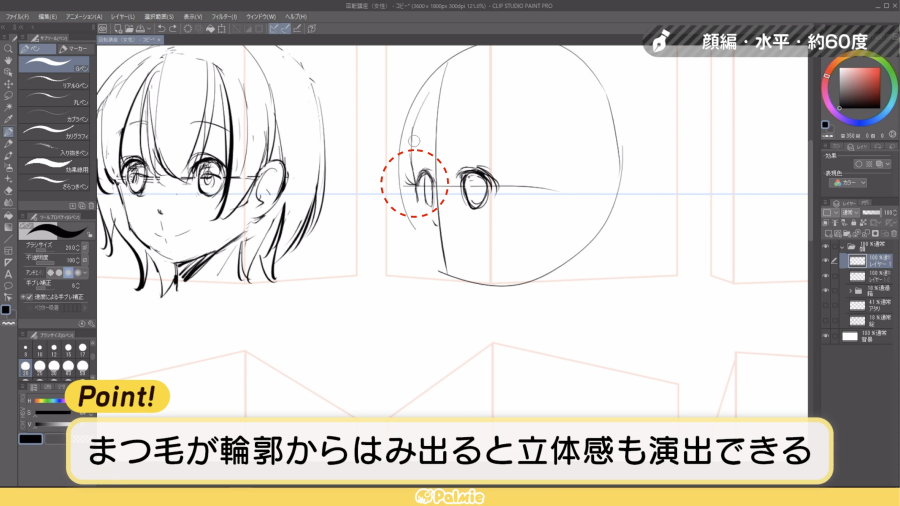Choose the カブラペン sub tool
Screen dimensions: 900x506
55,115
